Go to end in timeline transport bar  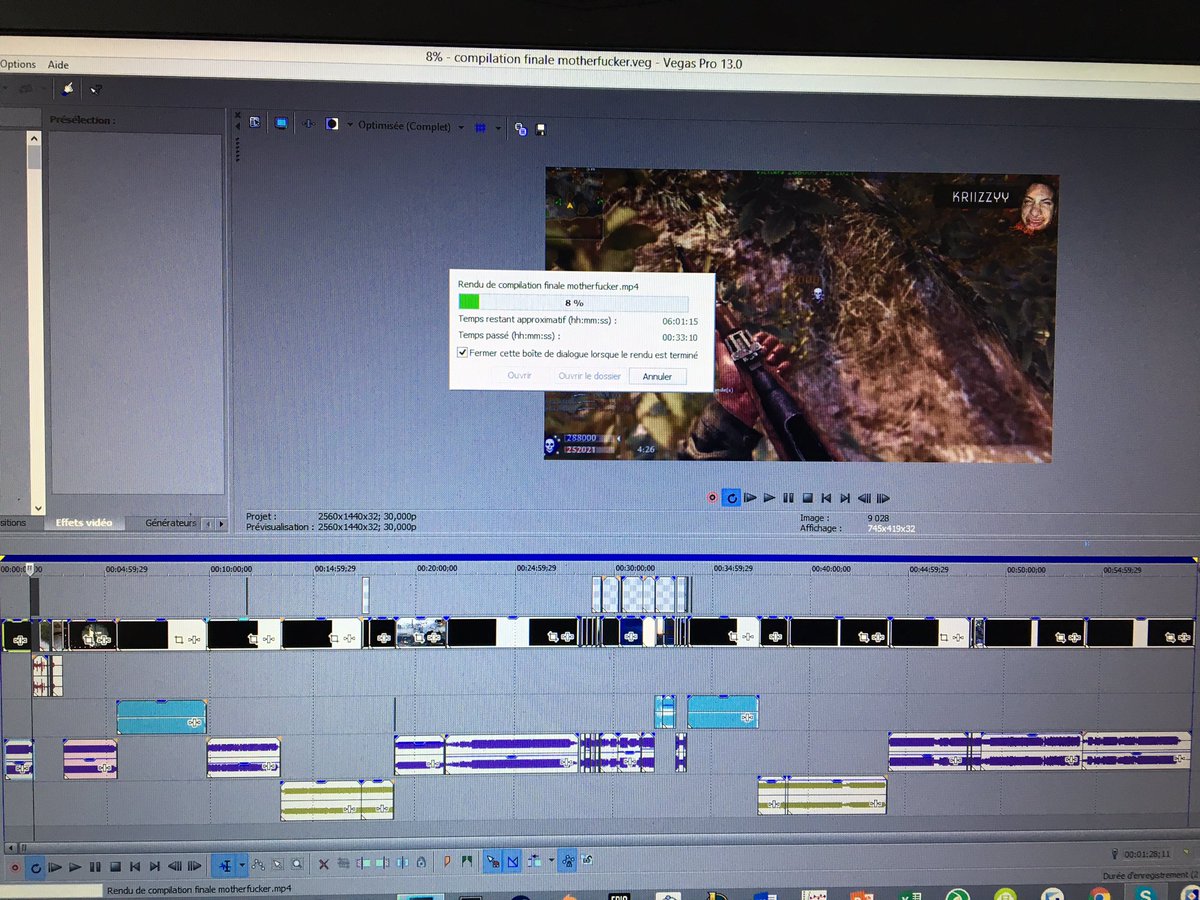click(155, 867)
